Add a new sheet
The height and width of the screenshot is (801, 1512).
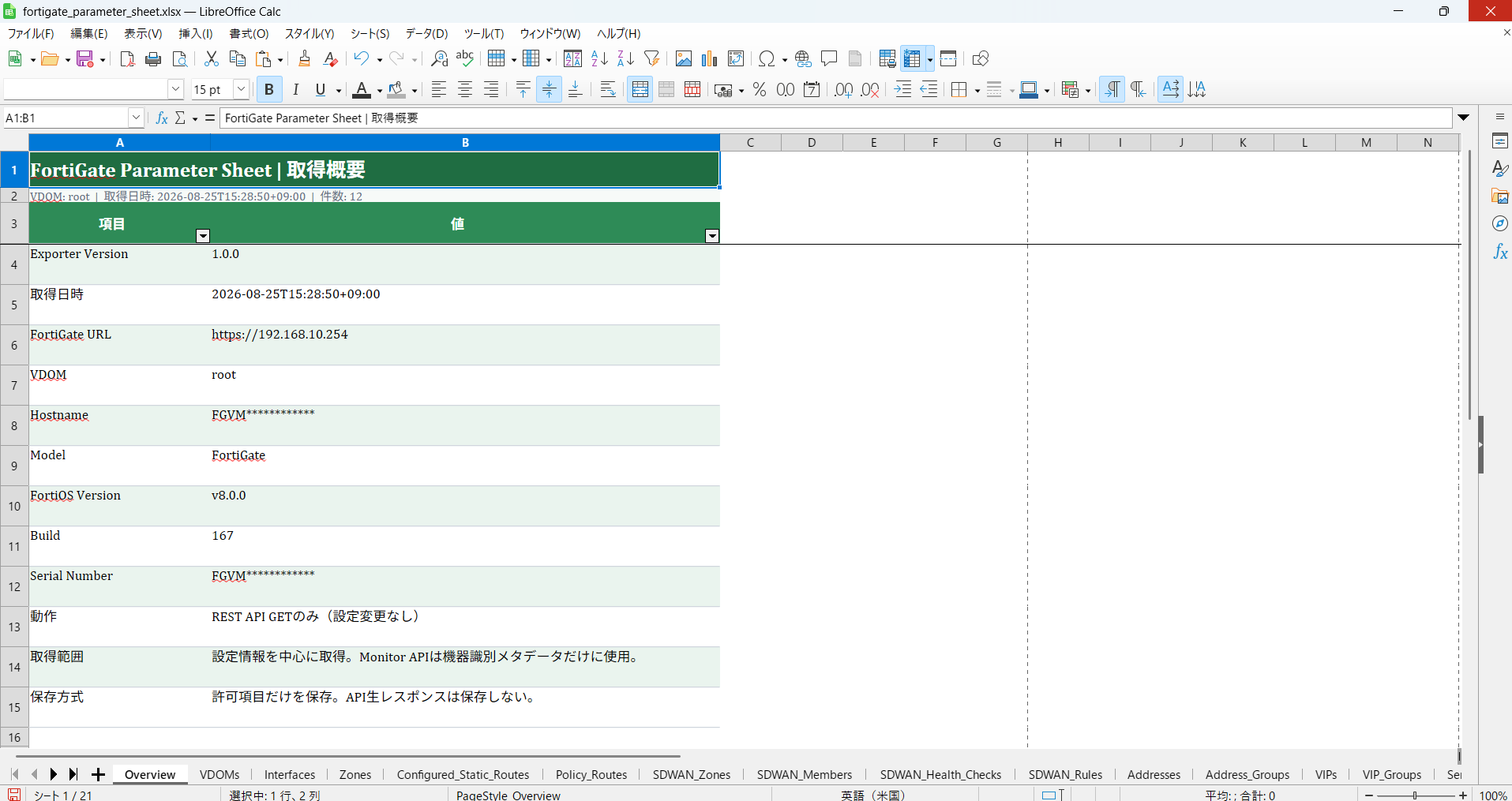click(98, 775)
